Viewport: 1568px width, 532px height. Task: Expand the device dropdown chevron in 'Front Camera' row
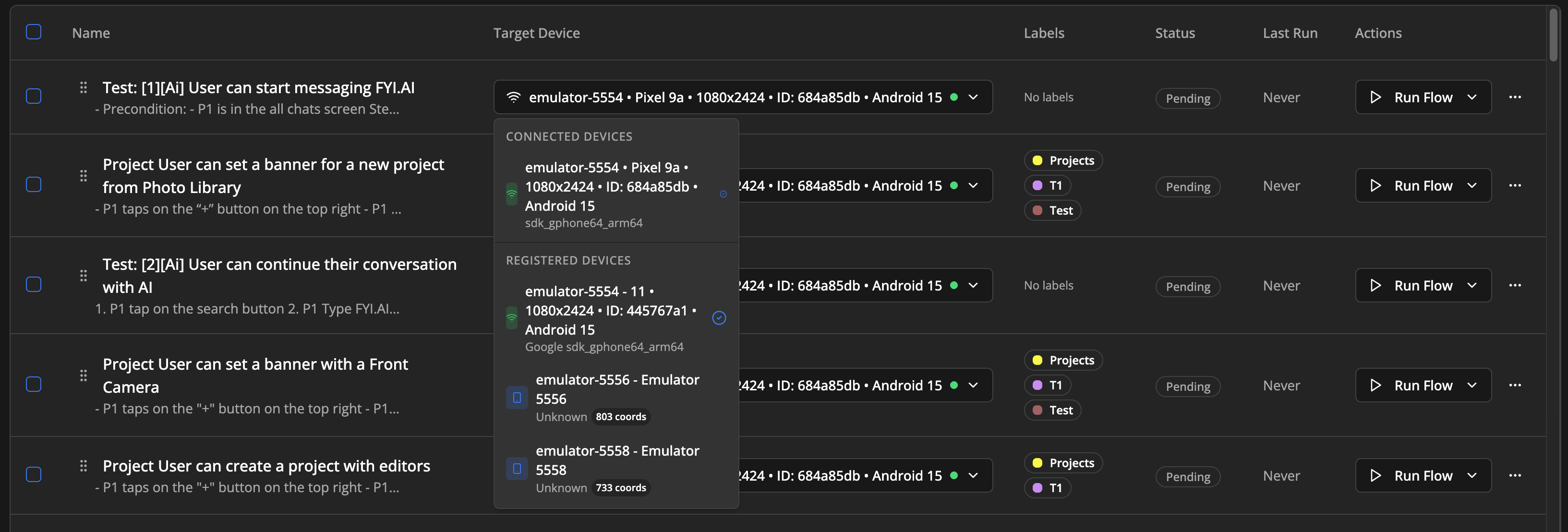click(973, 385)
